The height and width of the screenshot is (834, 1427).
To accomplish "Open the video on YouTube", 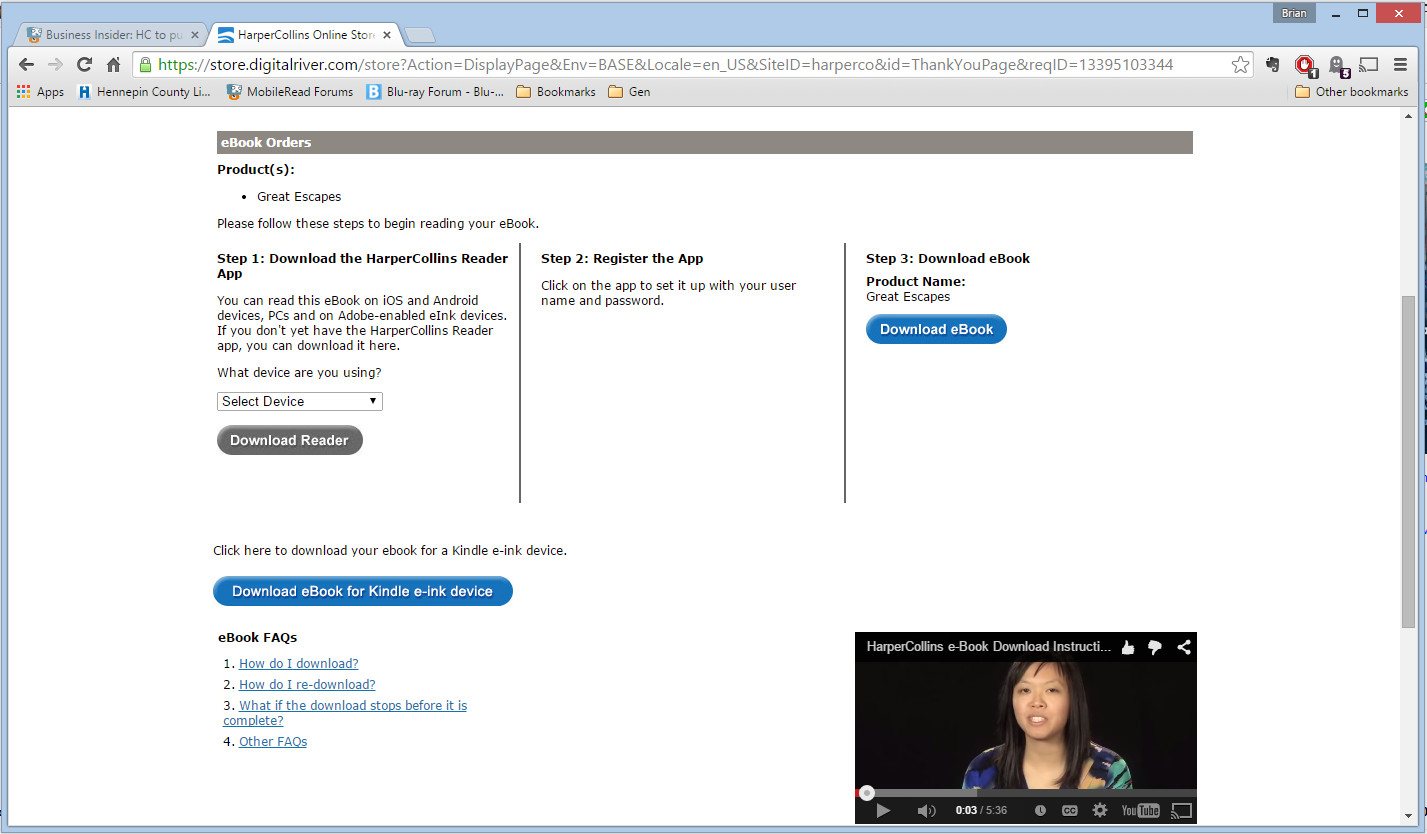I will pyautogui.click(x=1140, y=811).
